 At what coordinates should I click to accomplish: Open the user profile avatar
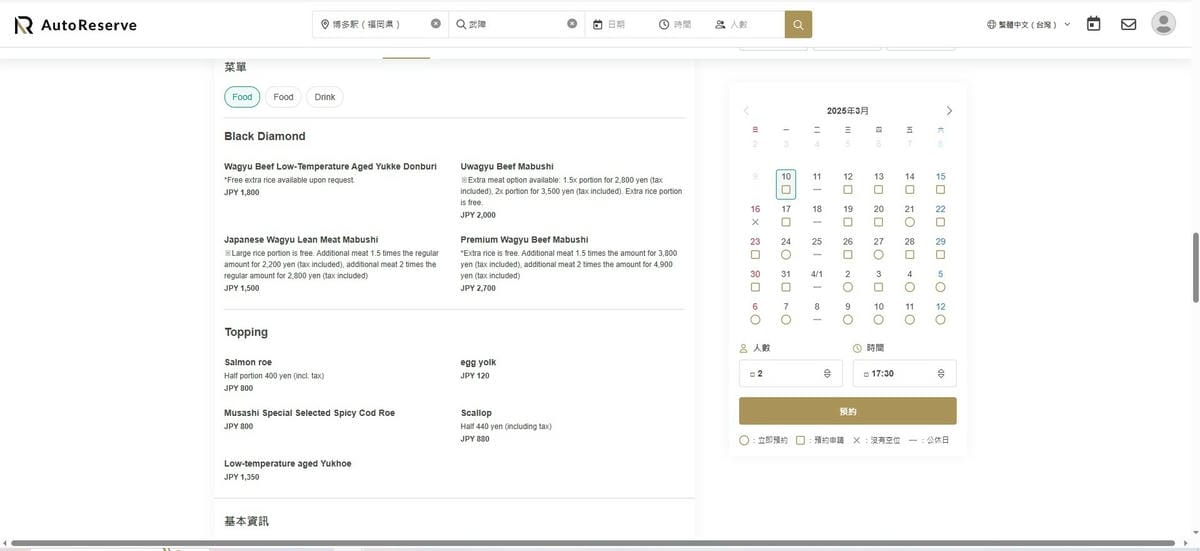click(1163, 23)
